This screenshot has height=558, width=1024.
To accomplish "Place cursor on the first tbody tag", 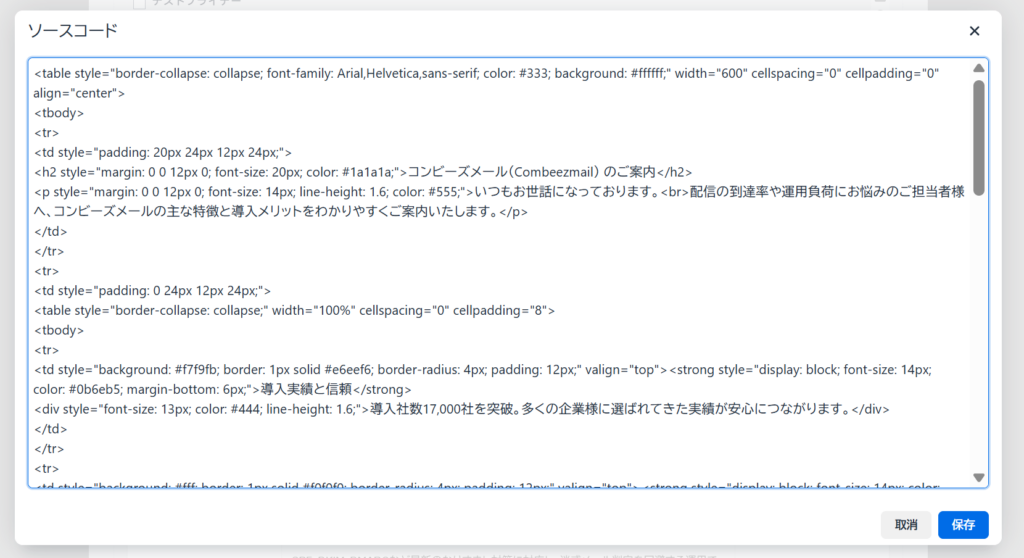I will click(59, 113).
